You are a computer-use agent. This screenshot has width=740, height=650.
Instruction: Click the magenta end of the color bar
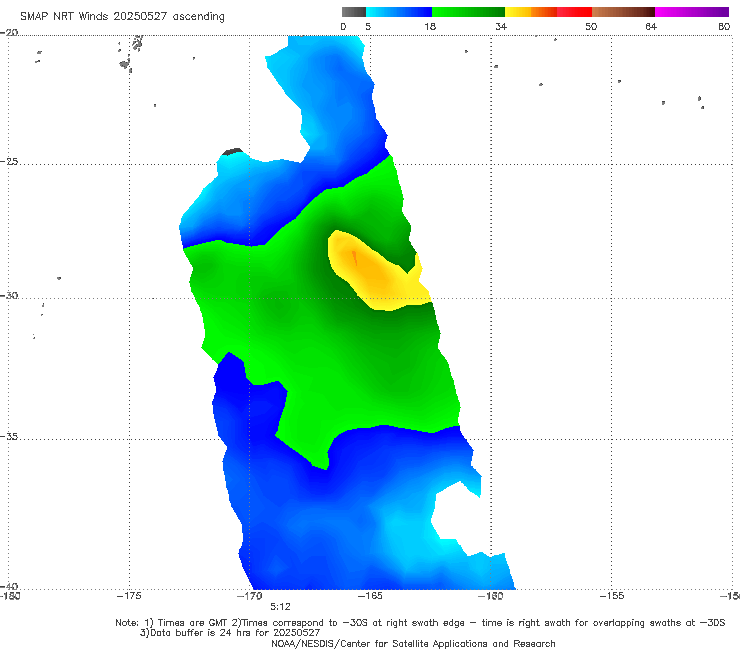pos(692,12)
